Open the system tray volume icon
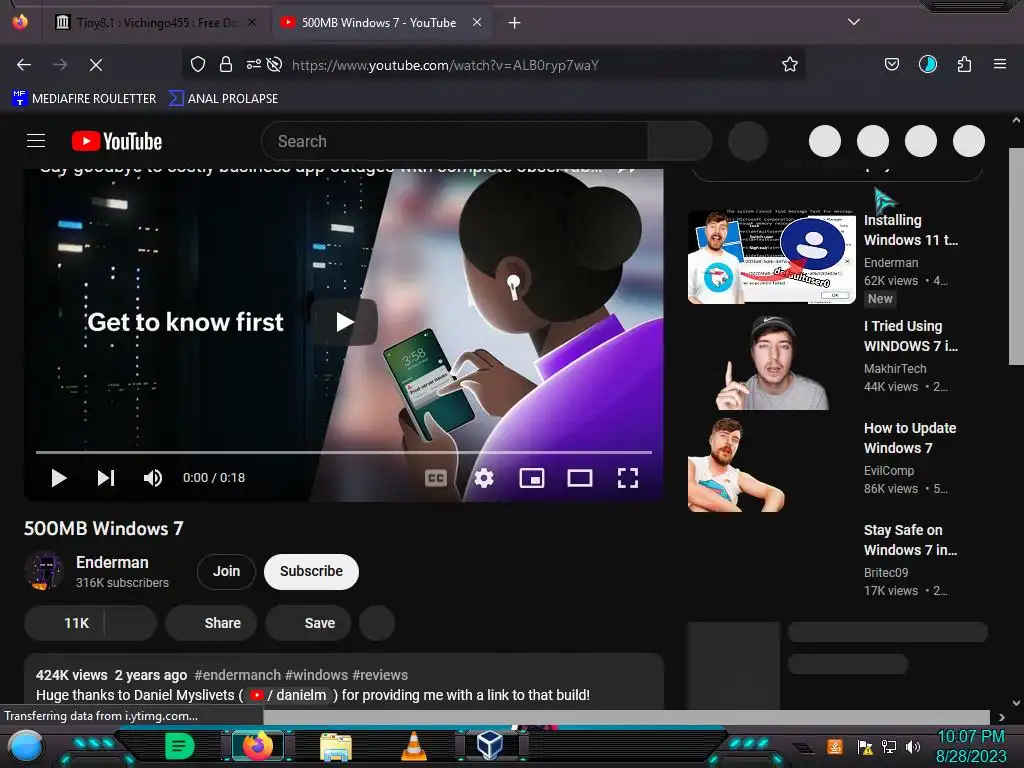Viewport: 1024px width, 768px height. (x=913, y=746)
